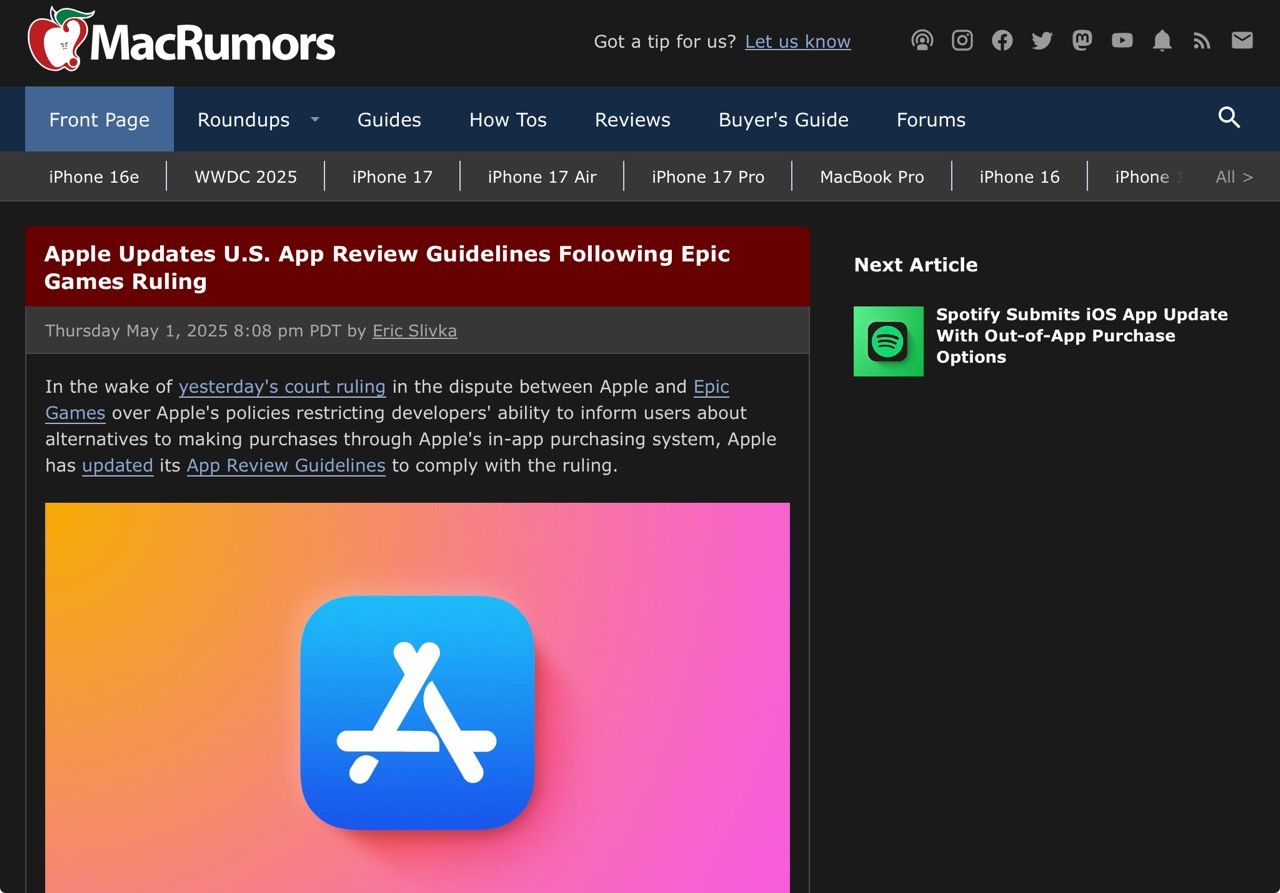1280x893 pixels.
Task: Select the iPhone 17 Pro topic
Action: [x=708, y=177]
